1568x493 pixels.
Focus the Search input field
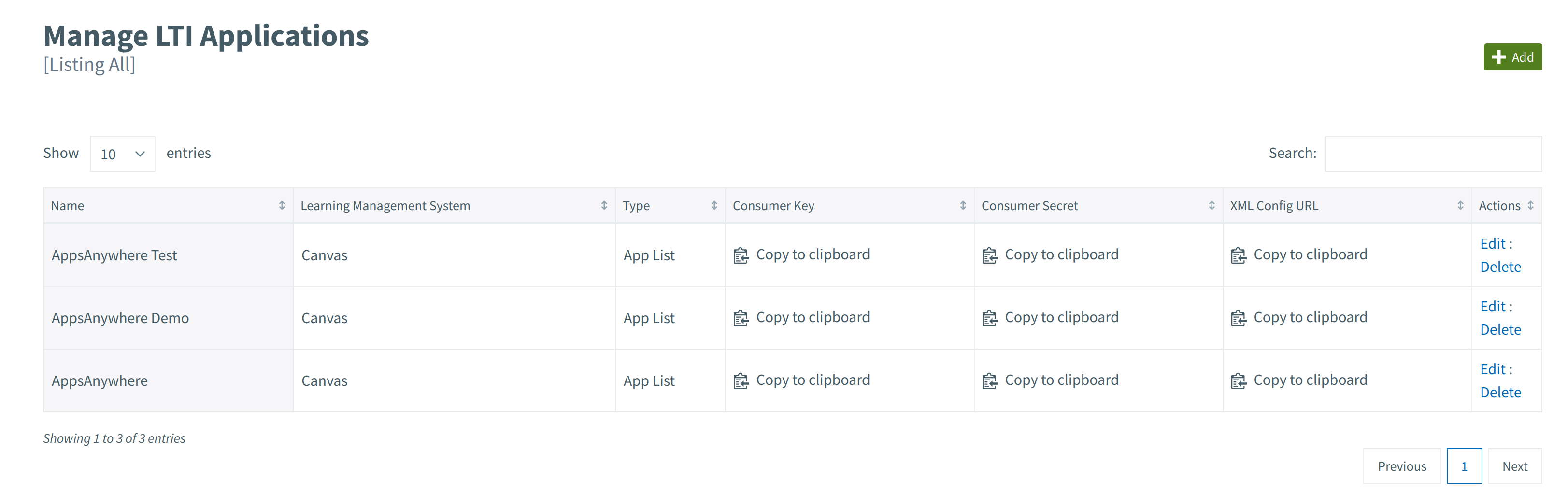(x=1433, y=154)
